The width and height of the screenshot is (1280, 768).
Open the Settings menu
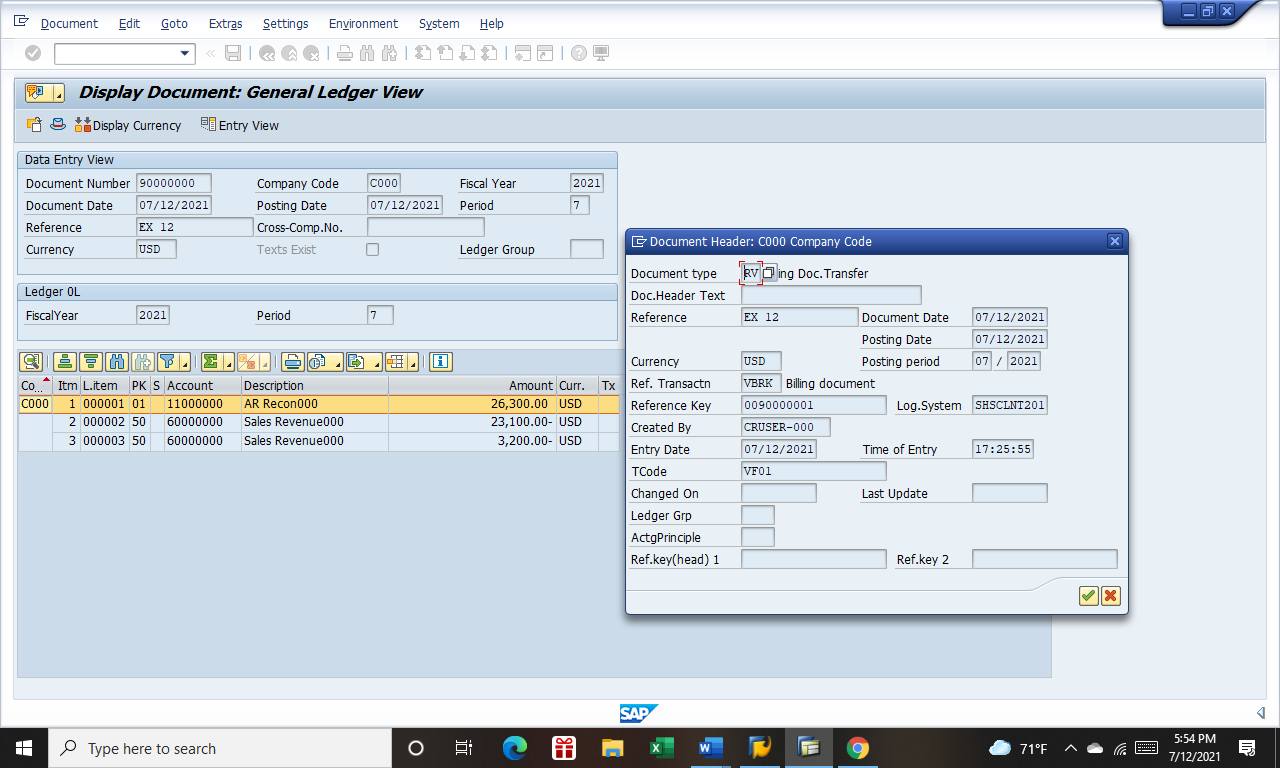(x=285, y=23)
